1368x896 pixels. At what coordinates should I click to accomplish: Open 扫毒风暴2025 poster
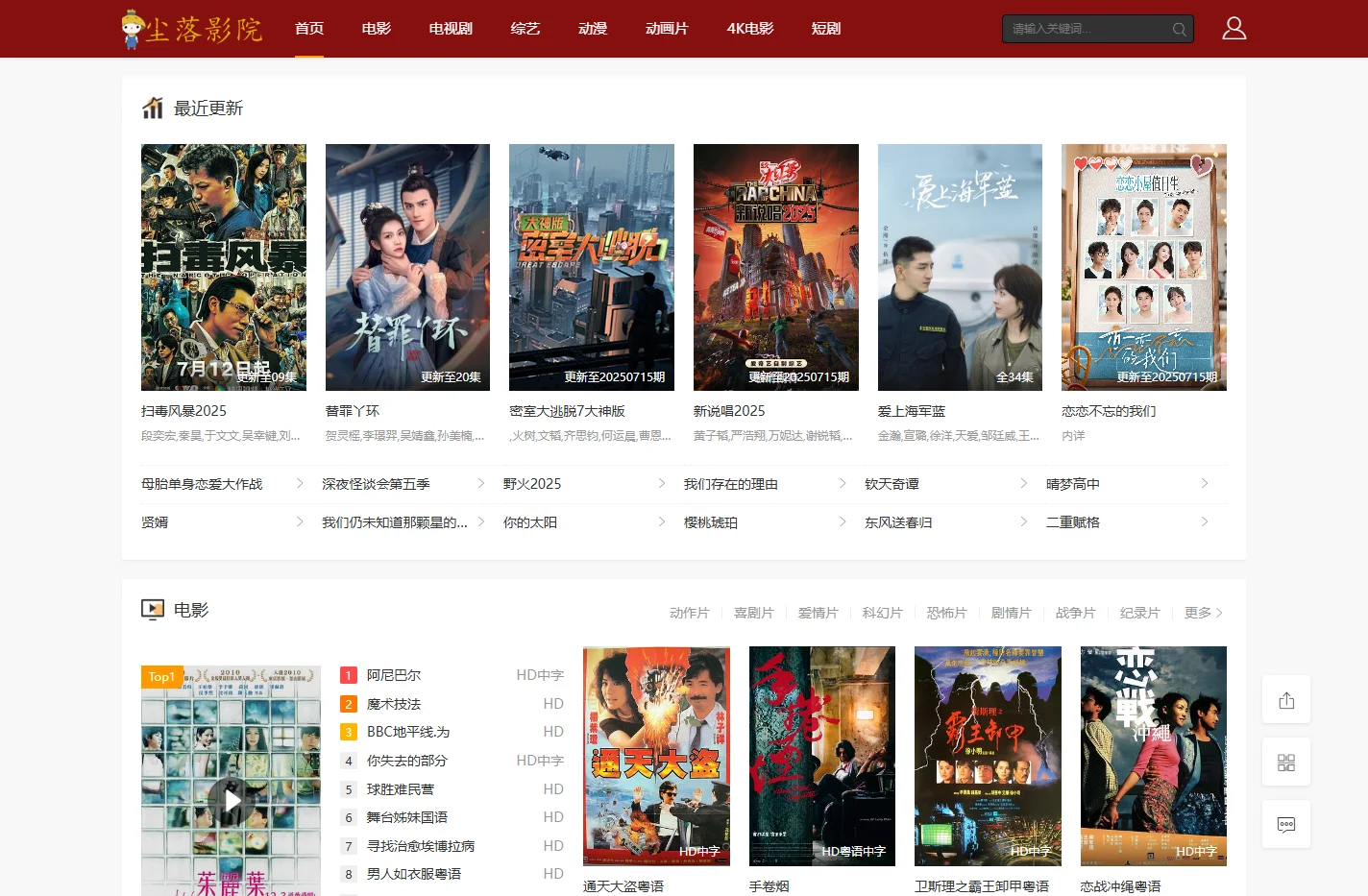point(224,267)
